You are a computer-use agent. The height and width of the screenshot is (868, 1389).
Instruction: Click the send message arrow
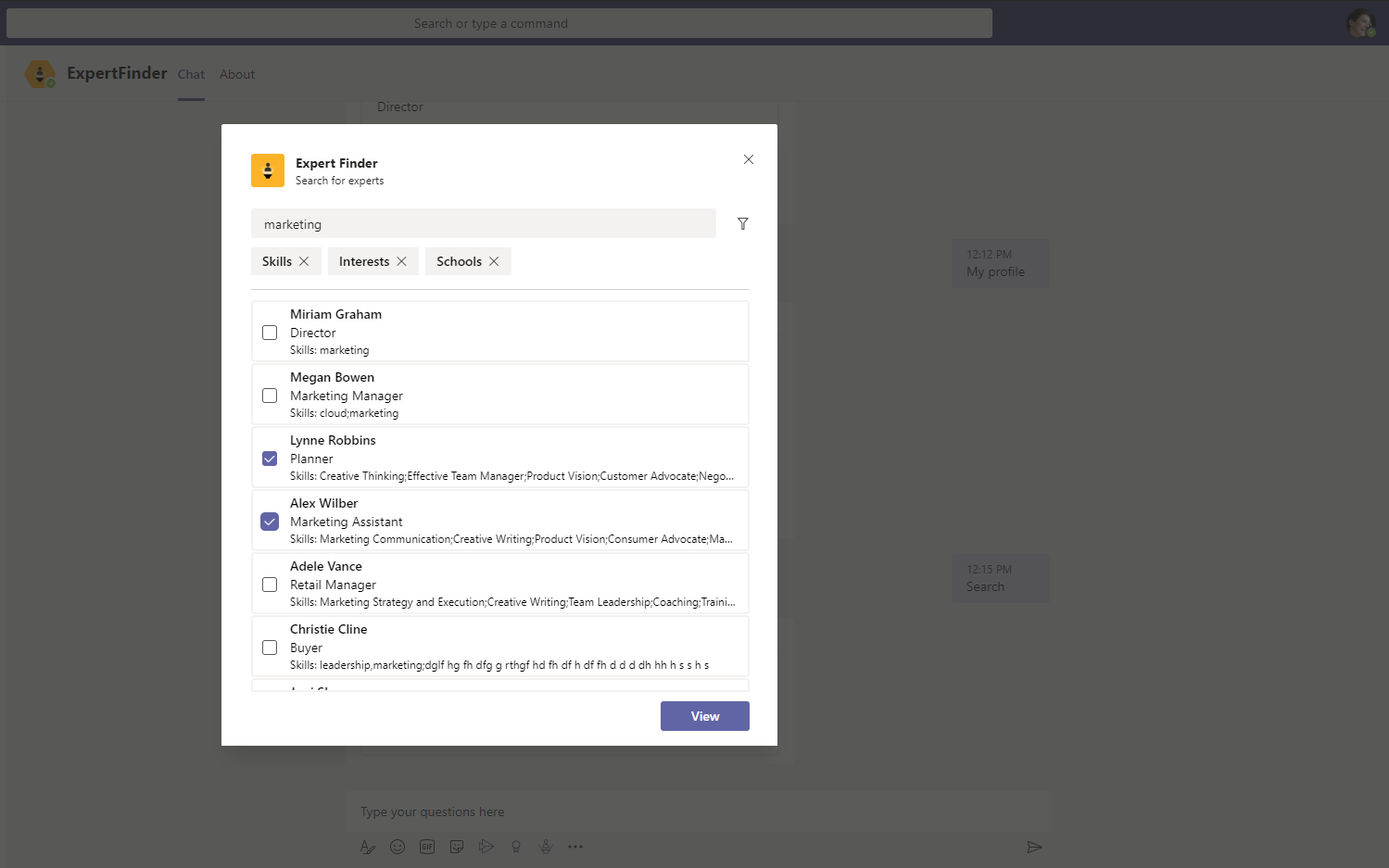tap(1034, 847)
